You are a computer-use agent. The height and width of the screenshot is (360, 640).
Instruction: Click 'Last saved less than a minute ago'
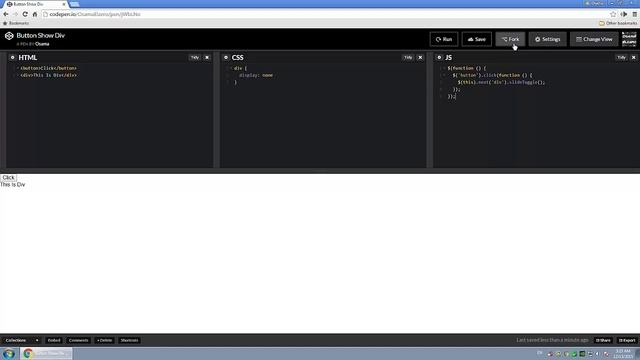(x=552, y=340)
